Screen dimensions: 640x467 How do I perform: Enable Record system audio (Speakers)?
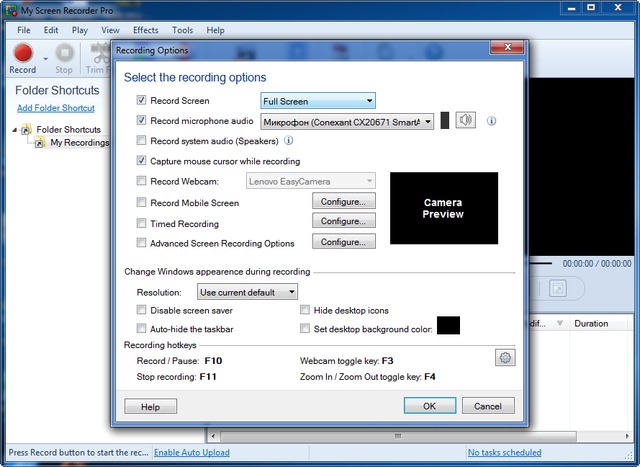pos(141,141)
